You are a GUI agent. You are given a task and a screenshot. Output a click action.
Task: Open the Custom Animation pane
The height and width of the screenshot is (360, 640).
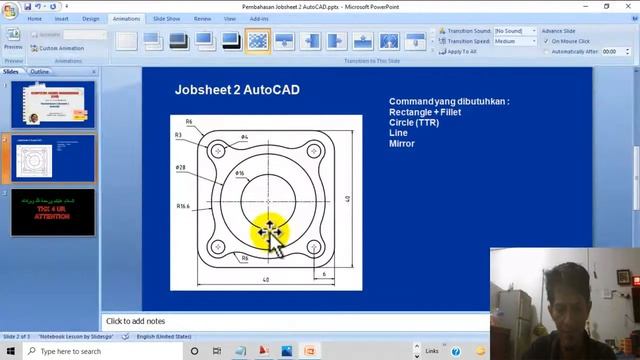57,48
